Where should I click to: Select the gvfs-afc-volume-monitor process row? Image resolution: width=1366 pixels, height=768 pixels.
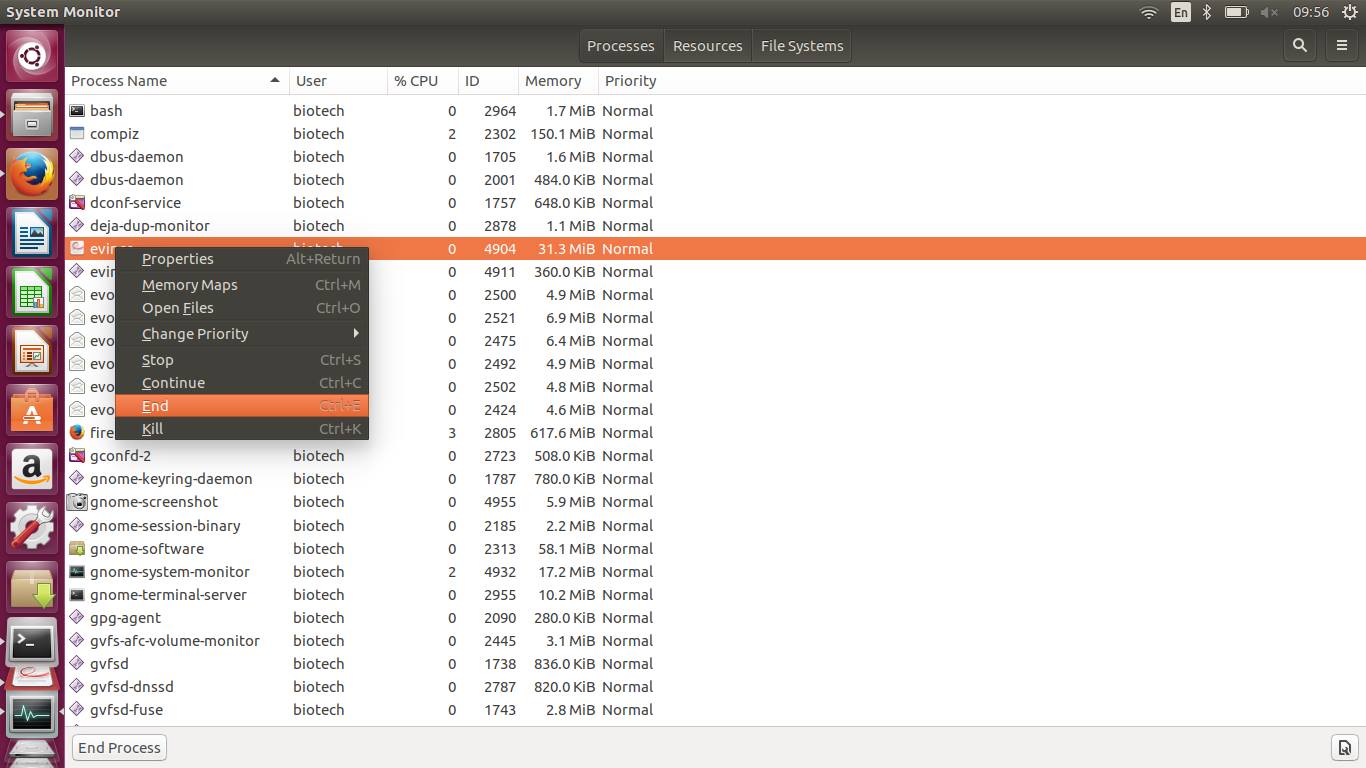pos(715,640)
